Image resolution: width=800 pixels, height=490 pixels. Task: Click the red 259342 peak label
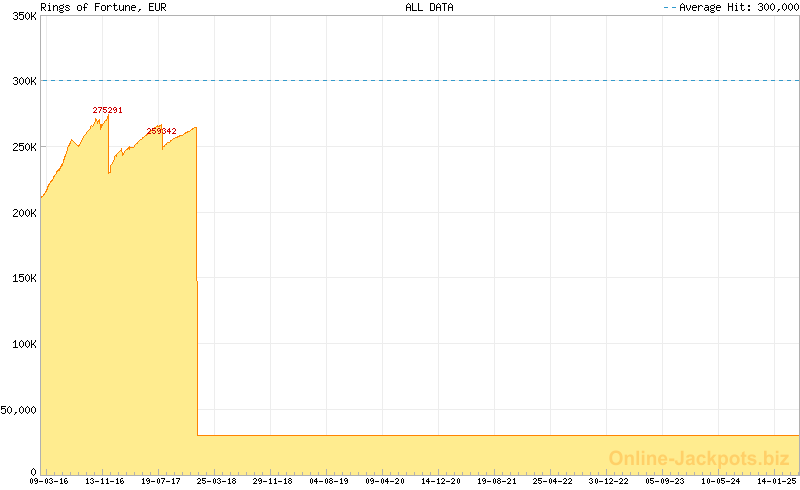161,131
